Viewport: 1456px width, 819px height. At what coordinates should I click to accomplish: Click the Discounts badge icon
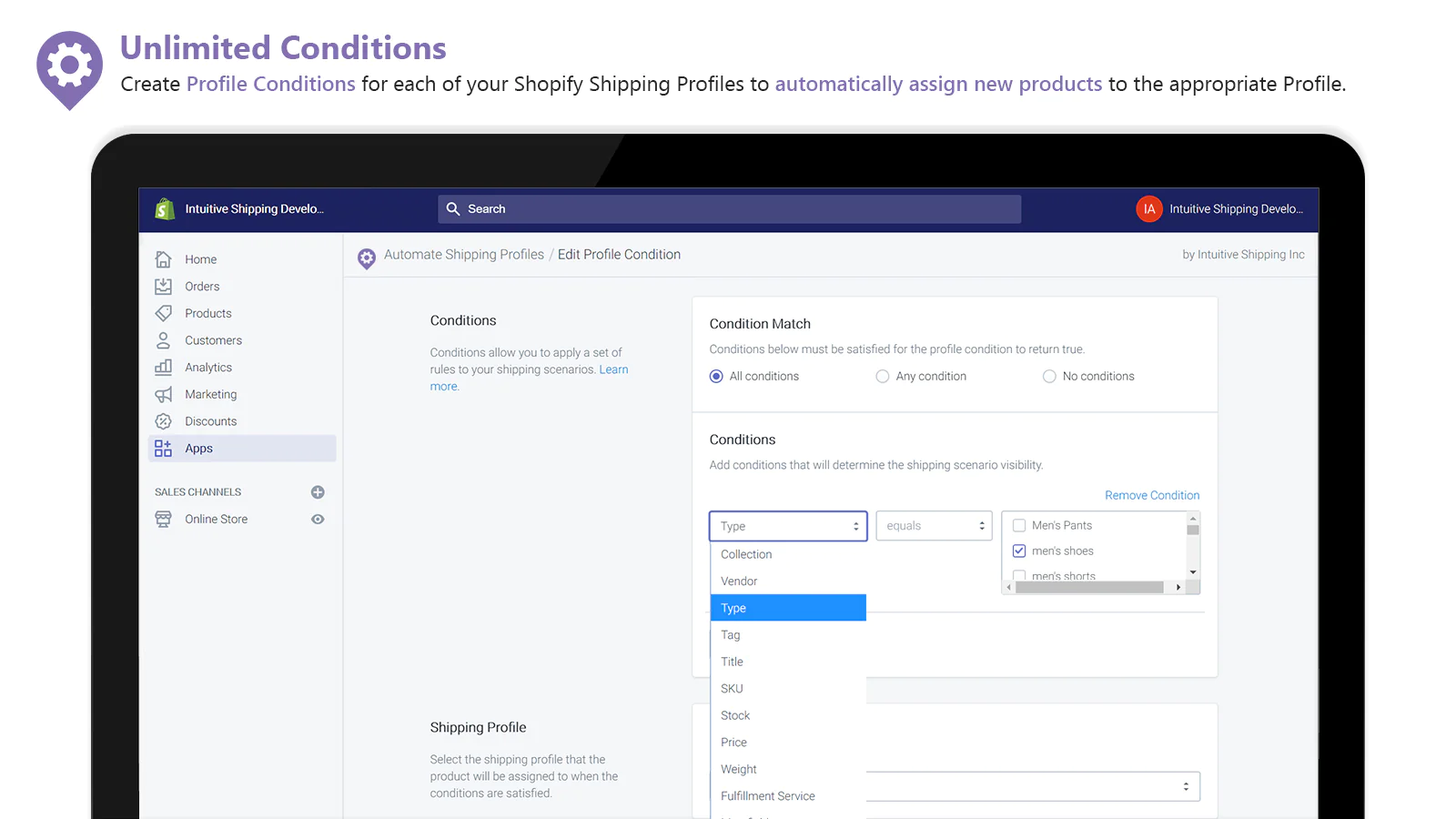click(x=164, y=421)
